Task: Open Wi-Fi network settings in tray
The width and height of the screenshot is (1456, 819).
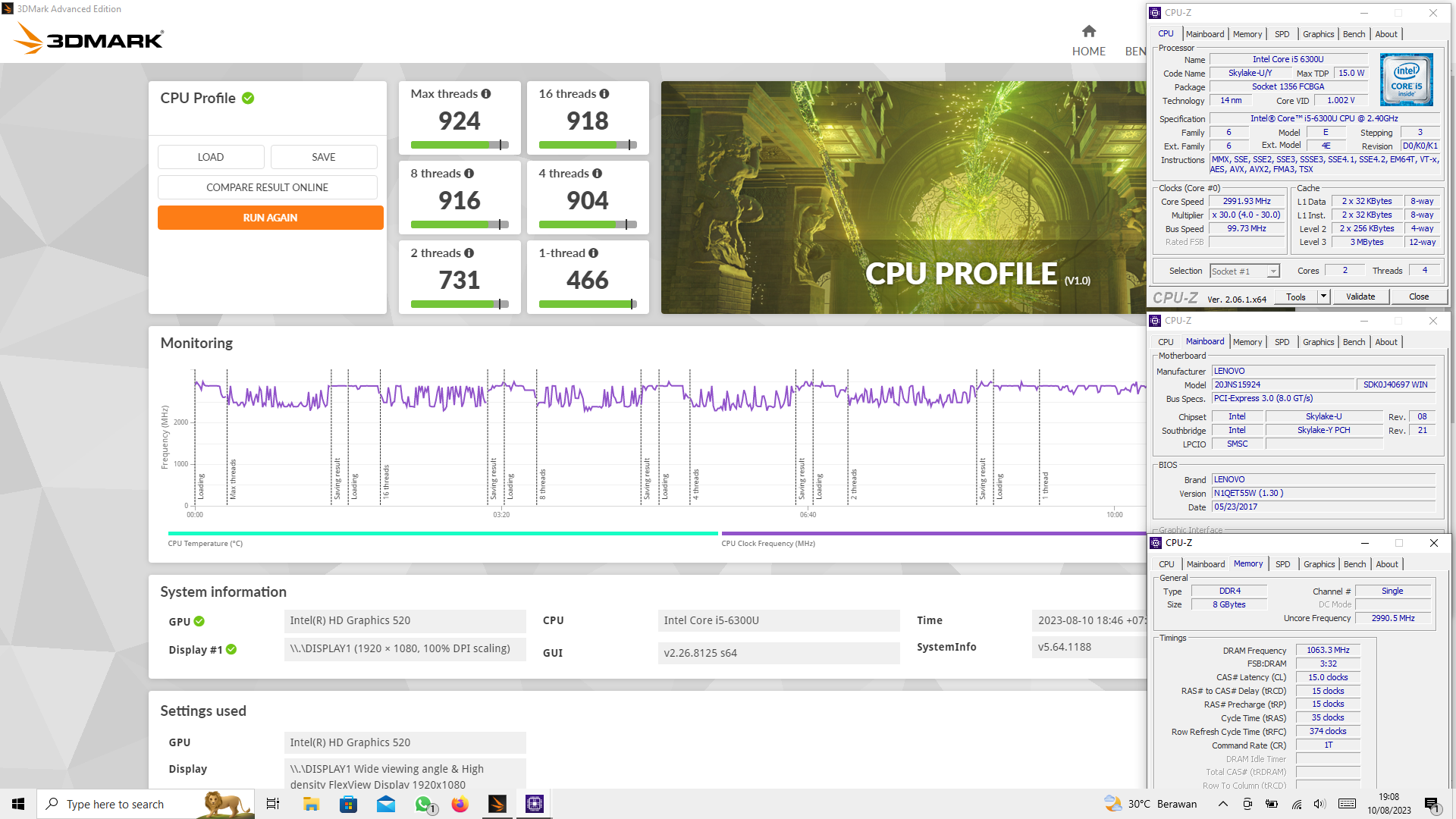Action: [x=1297, y=804]
